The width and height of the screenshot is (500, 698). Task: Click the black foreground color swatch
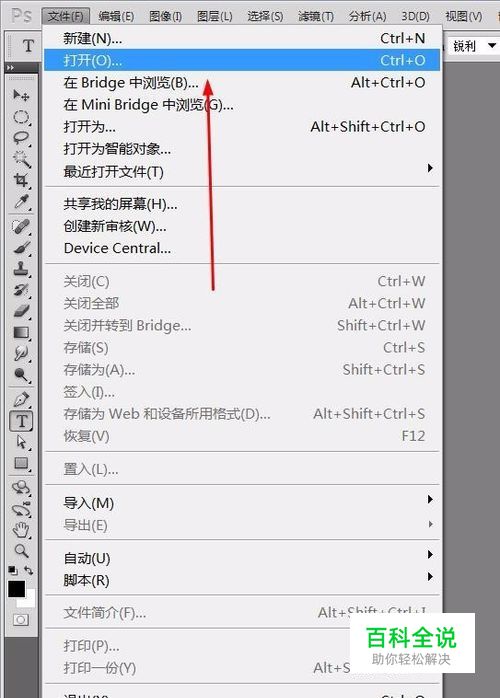pos(16,589)
